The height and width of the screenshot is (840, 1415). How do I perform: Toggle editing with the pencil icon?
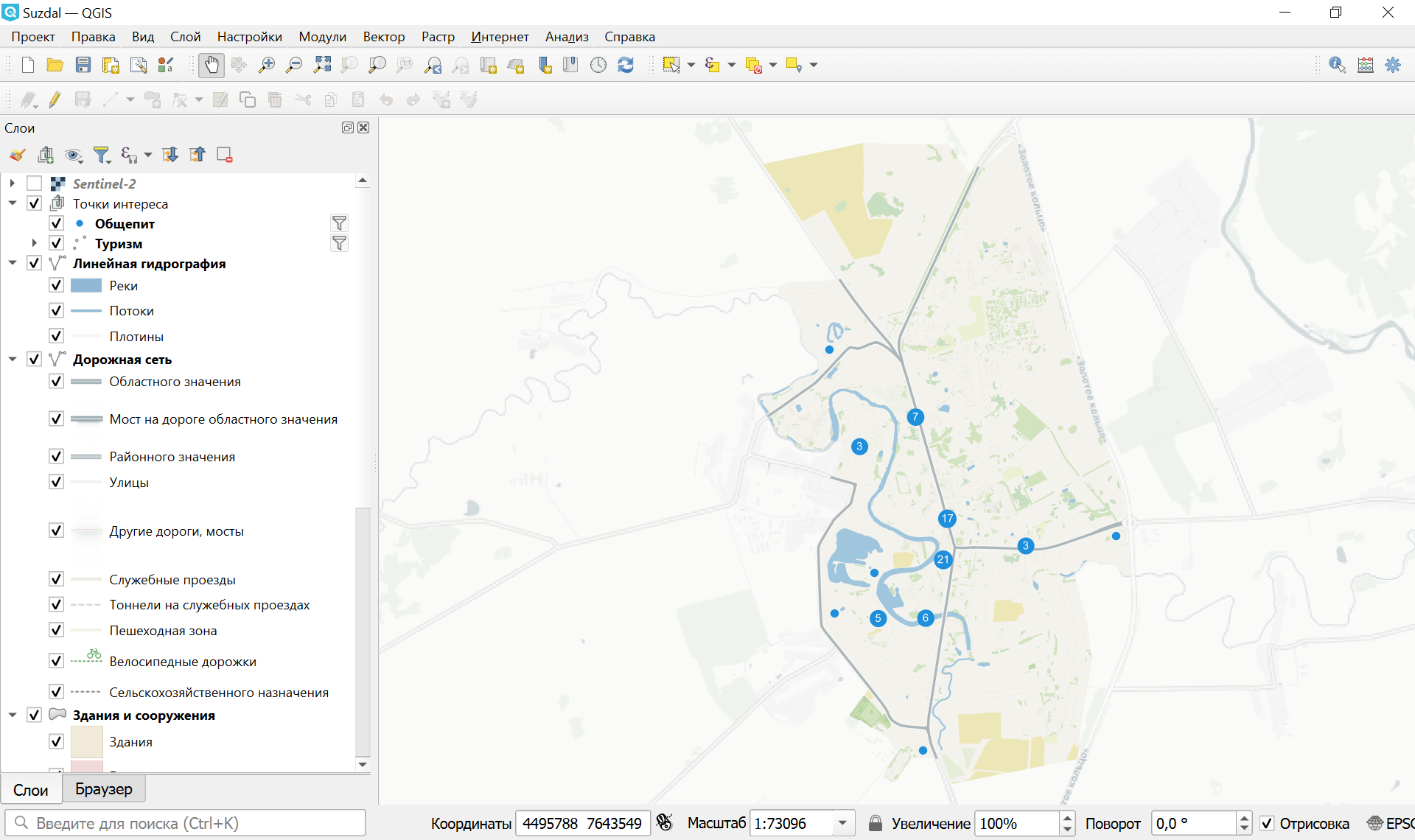point(55,99)
